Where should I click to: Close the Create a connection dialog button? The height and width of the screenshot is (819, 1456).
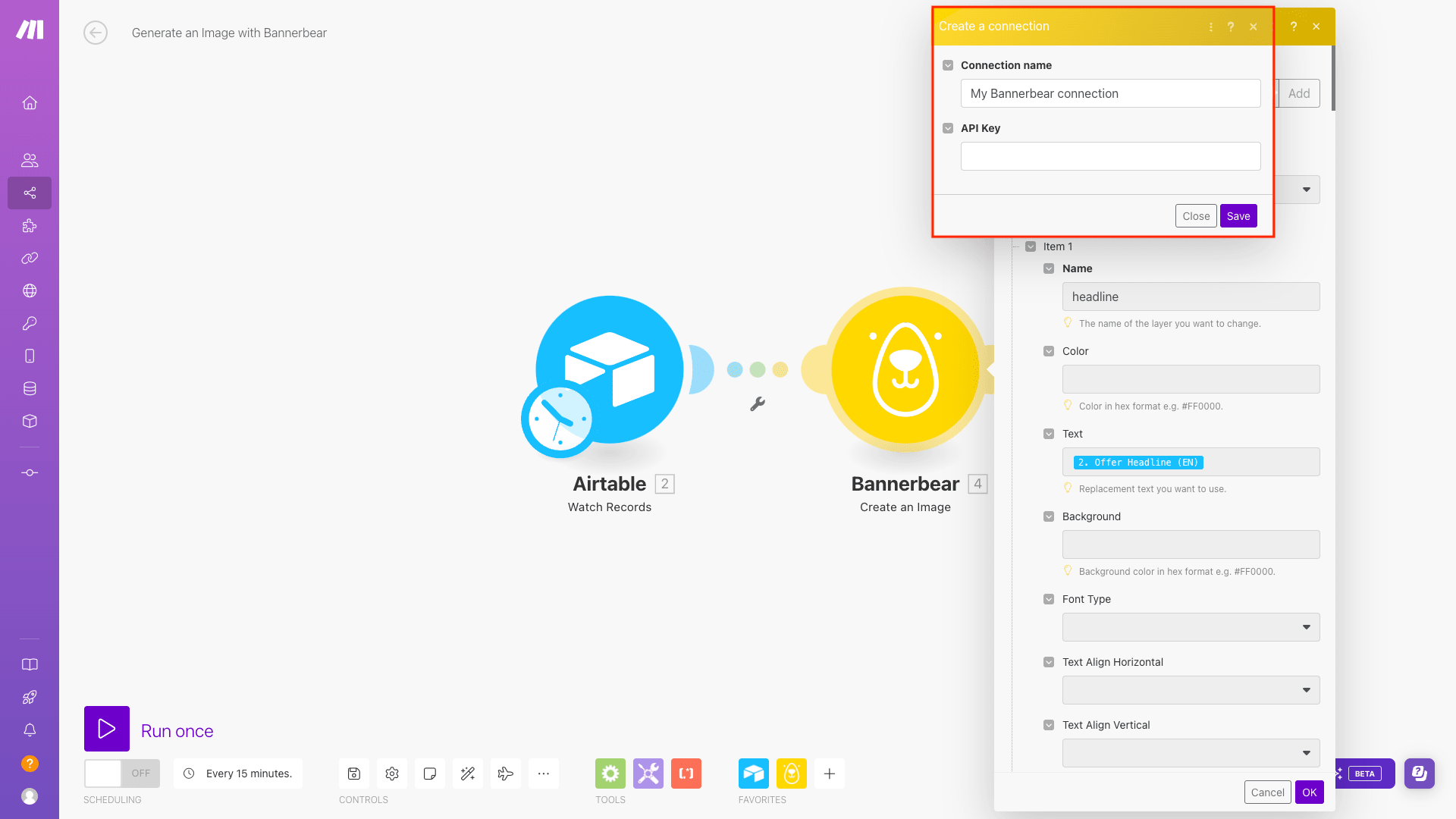click(x=1196, y=216)
